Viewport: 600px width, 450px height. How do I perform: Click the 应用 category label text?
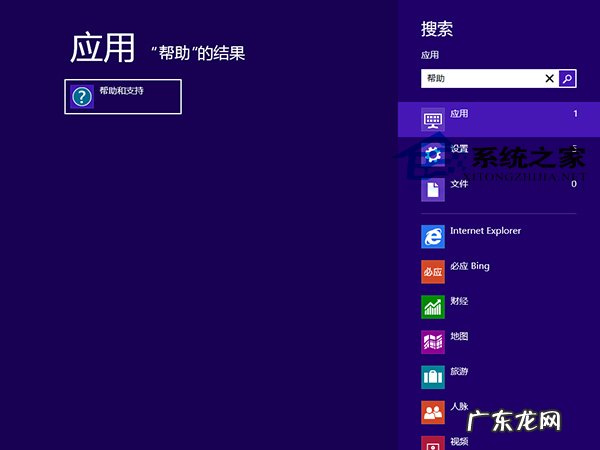[459, 114]
